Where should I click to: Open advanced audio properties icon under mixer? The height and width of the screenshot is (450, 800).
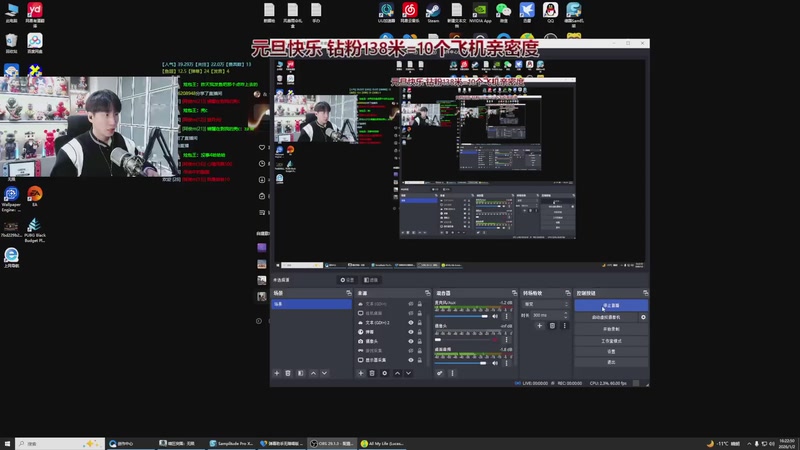click(x=439, y=373)
